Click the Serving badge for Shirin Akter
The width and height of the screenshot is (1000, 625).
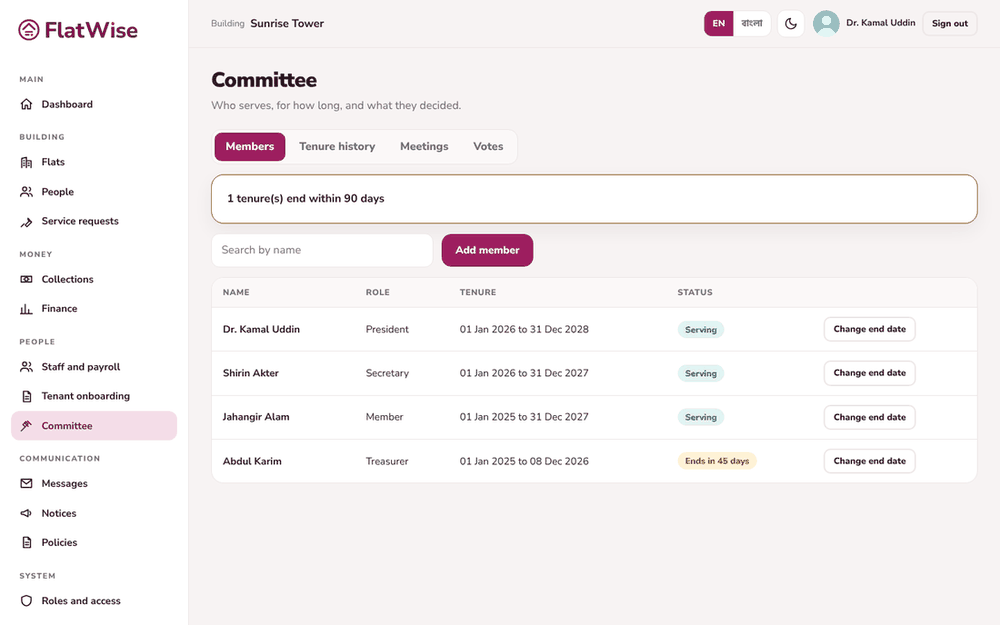[x=701, y=373]
